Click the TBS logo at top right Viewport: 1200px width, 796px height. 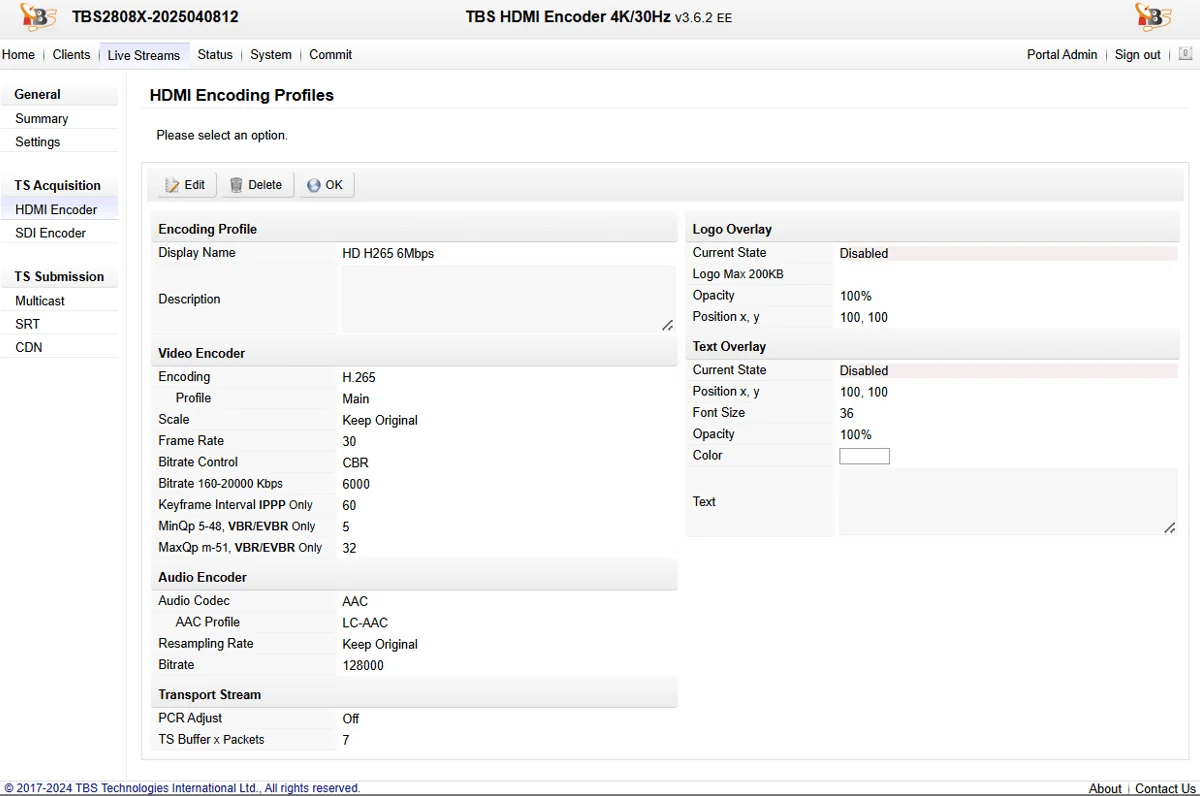click(1152, 17)
